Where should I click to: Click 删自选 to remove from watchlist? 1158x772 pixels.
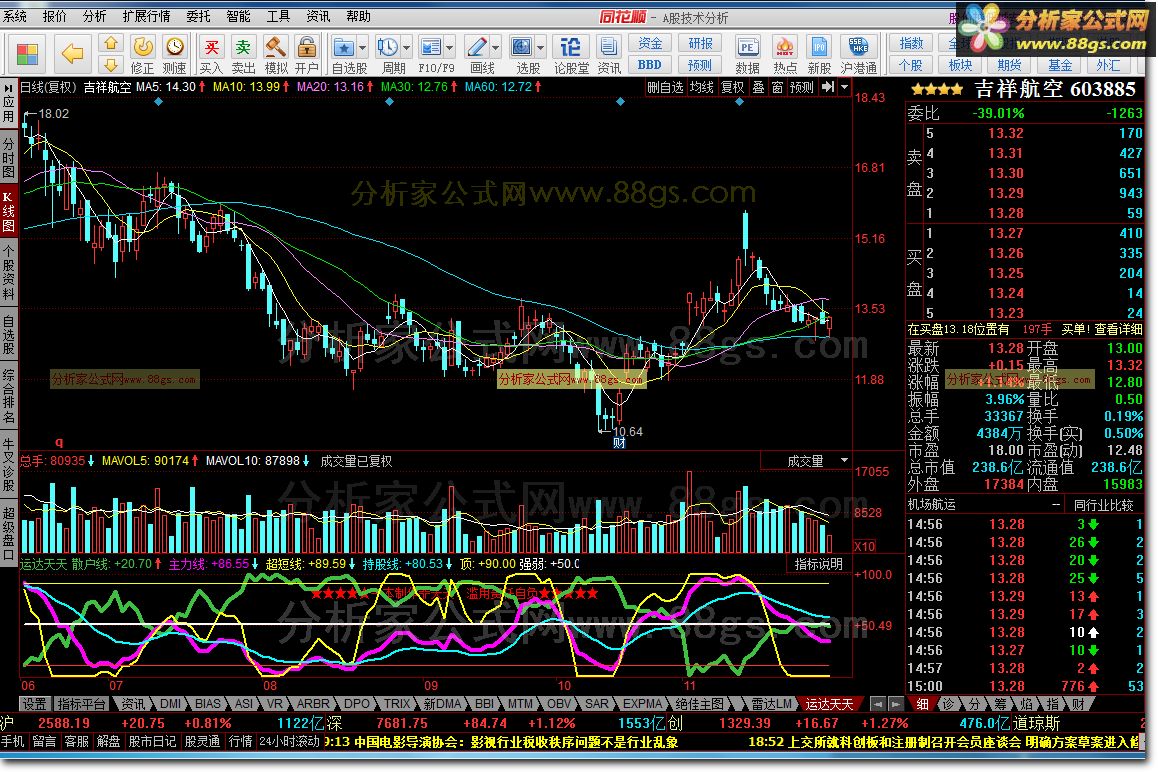tap(665, 87)
